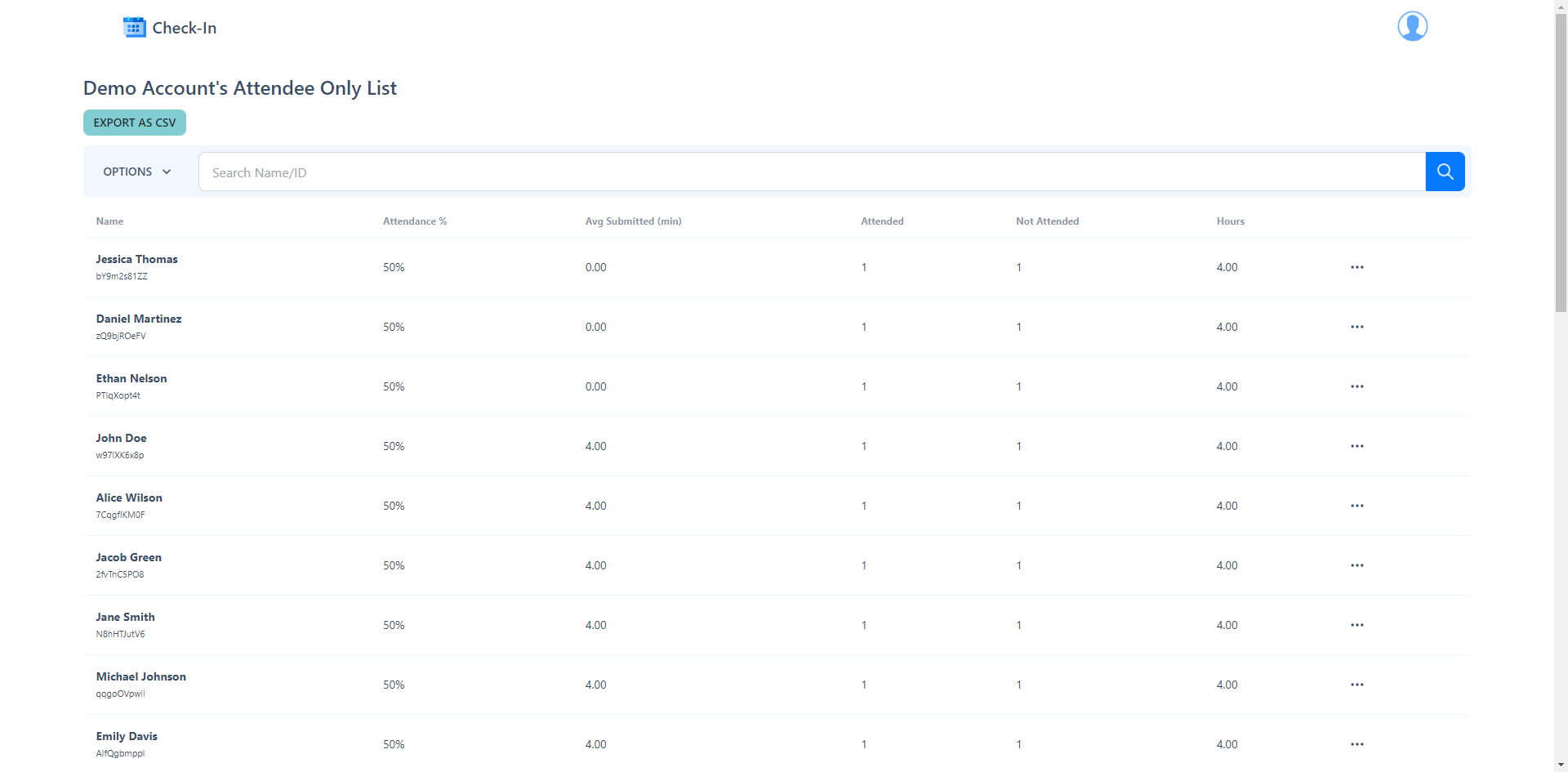Select the Michael Johnson name
Screen dimensions: 1568x772
coord(140,676)
